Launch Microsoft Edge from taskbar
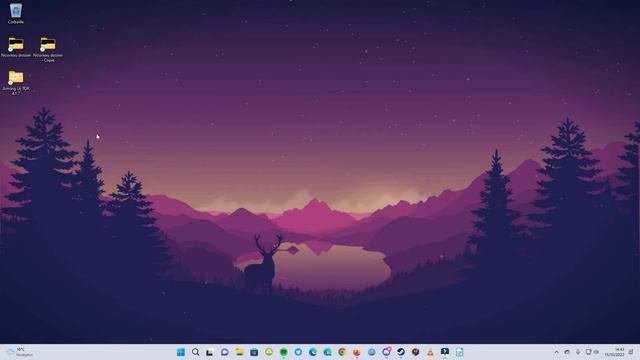This screenshot has width=640, height=360. (x=313, y=352)
